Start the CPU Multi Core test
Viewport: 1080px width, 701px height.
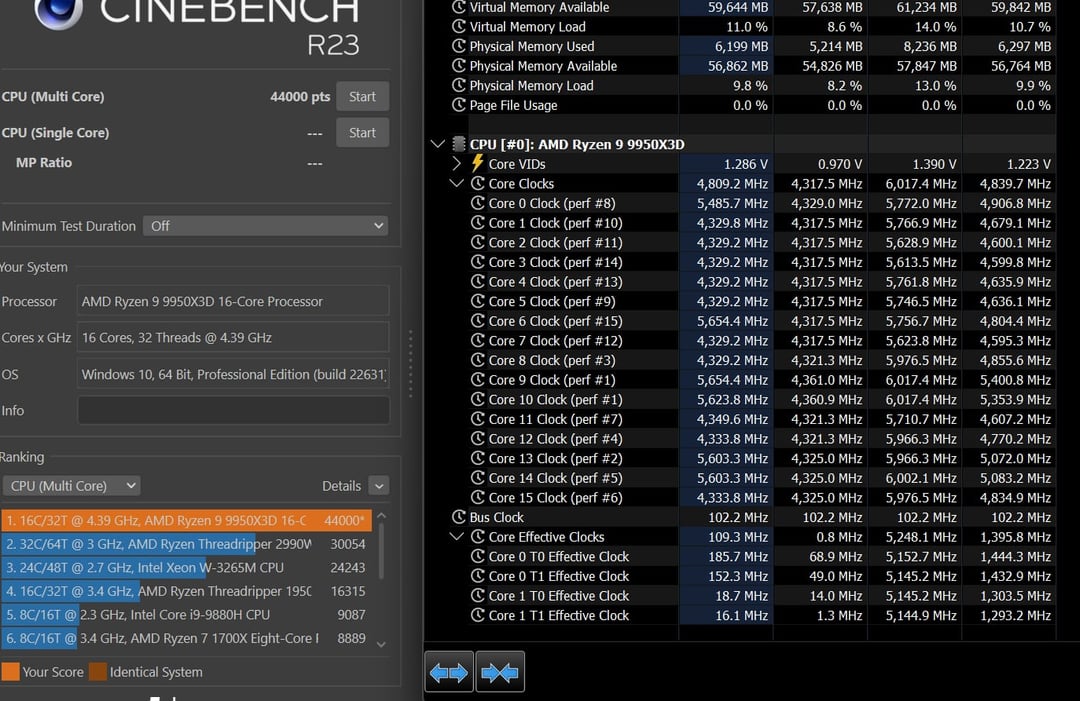(362, 96)
